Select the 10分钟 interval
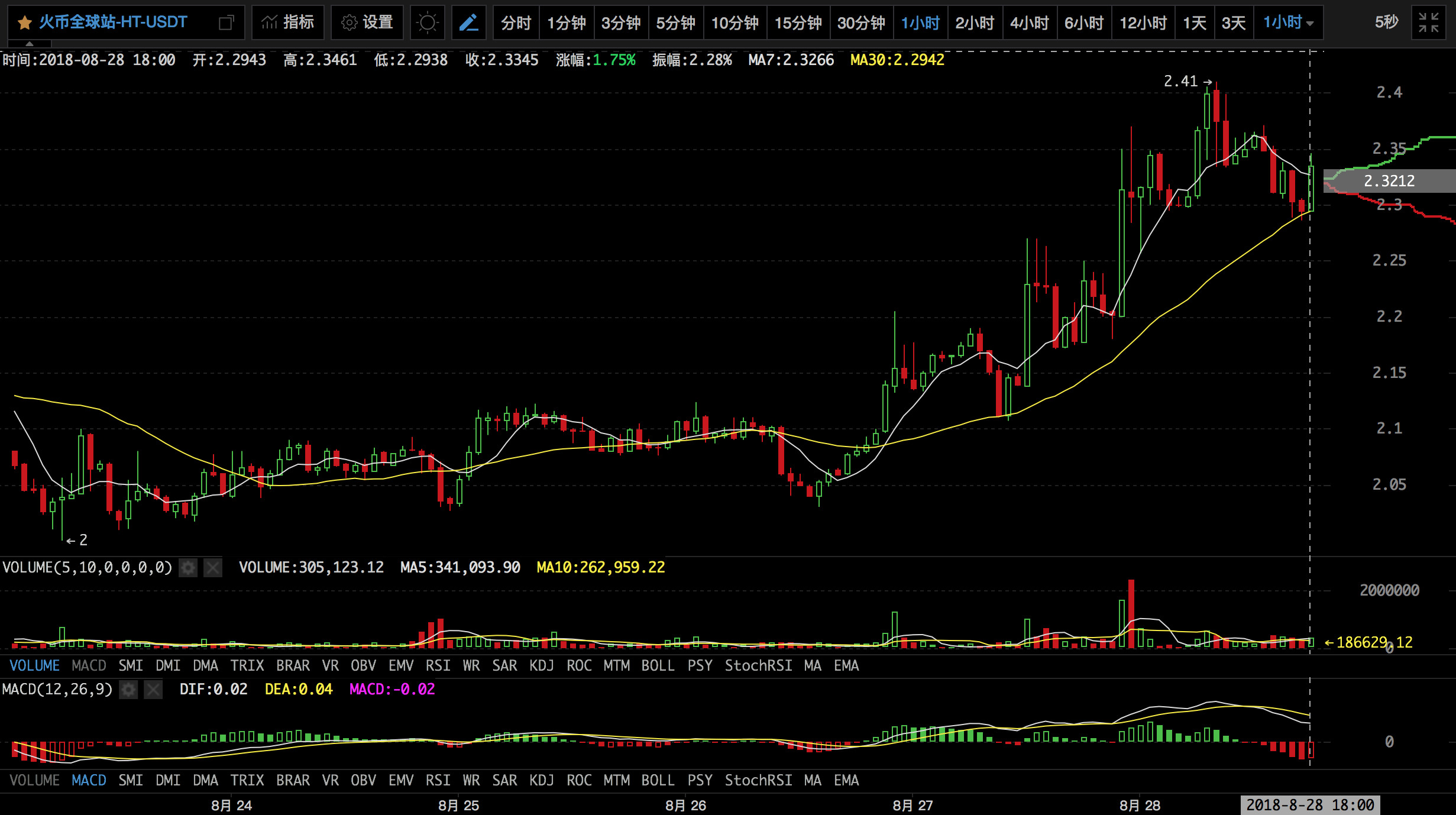Viewport: 1456px width, 815px height. point(735,22)
